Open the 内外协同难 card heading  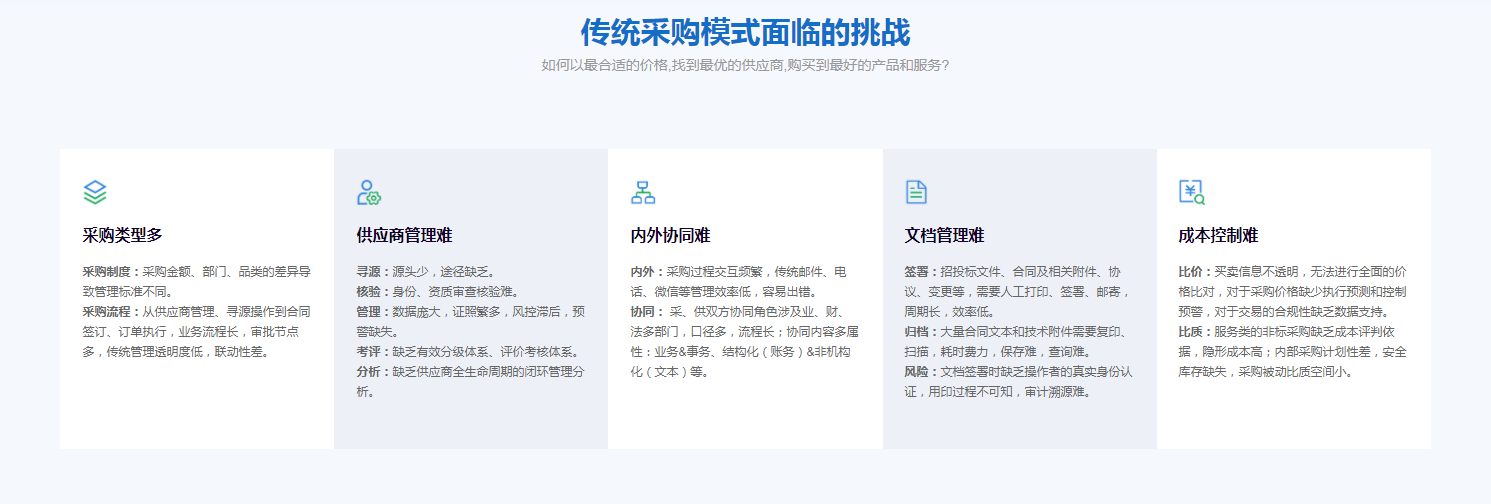(670, 236)
